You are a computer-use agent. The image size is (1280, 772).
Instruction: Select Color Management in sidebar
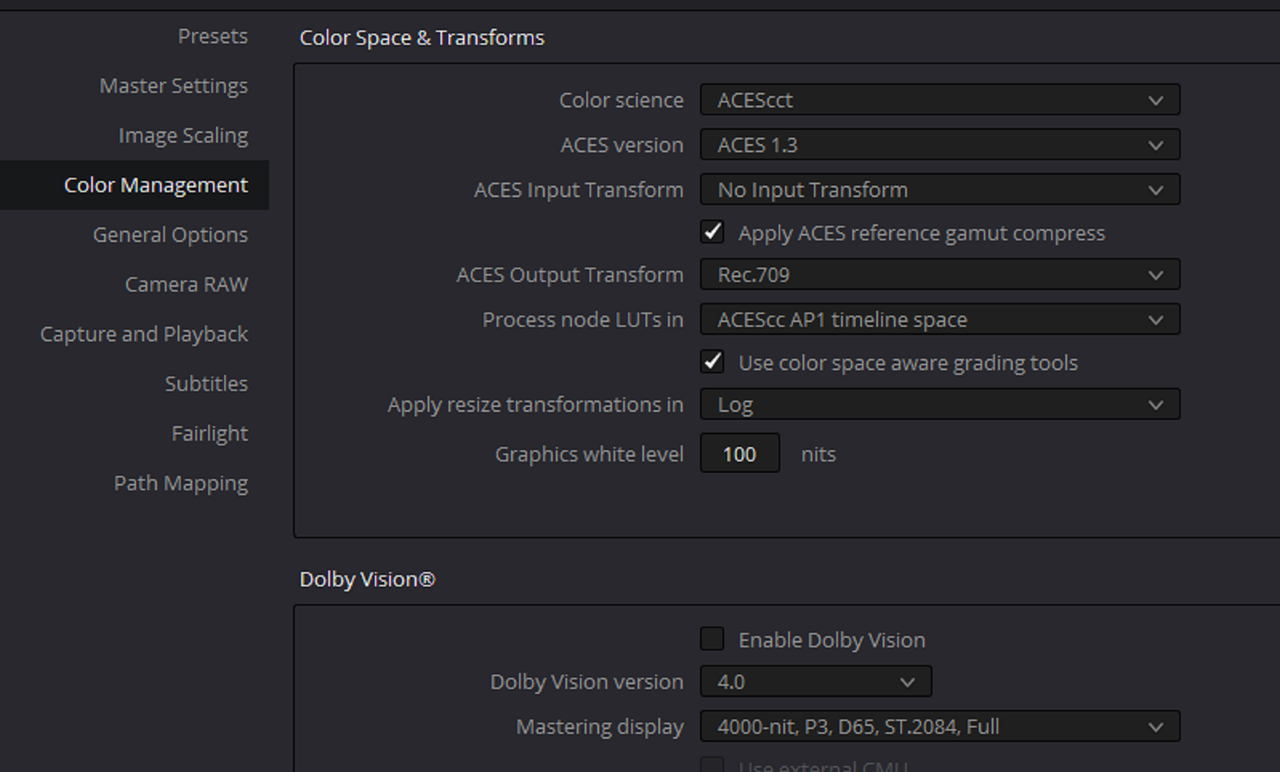tap(134, 185)
